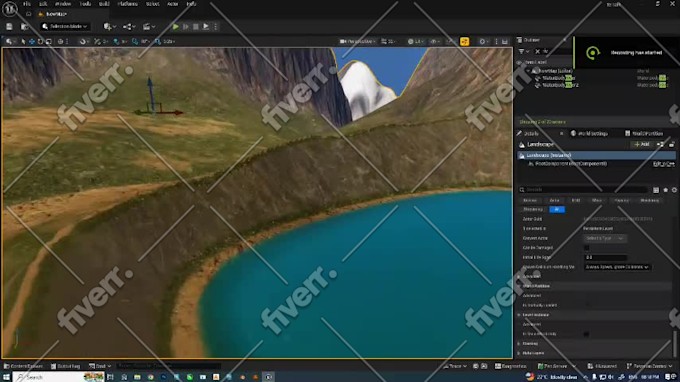The image size is (680, 382).
Task: Click the lock details icon
Action: (672, 144)
